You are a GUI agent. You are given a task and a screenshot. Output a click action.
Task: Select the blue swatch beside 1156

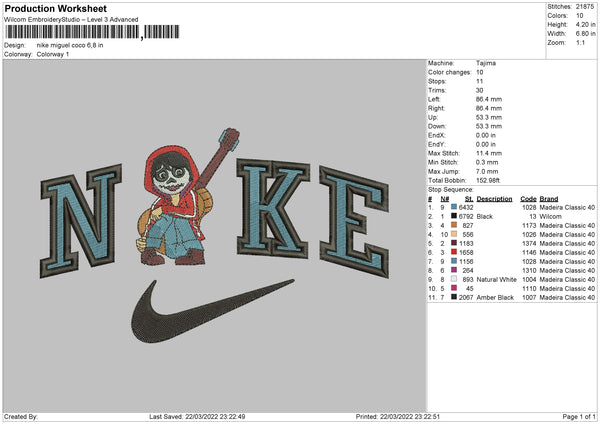coord(454,261)
